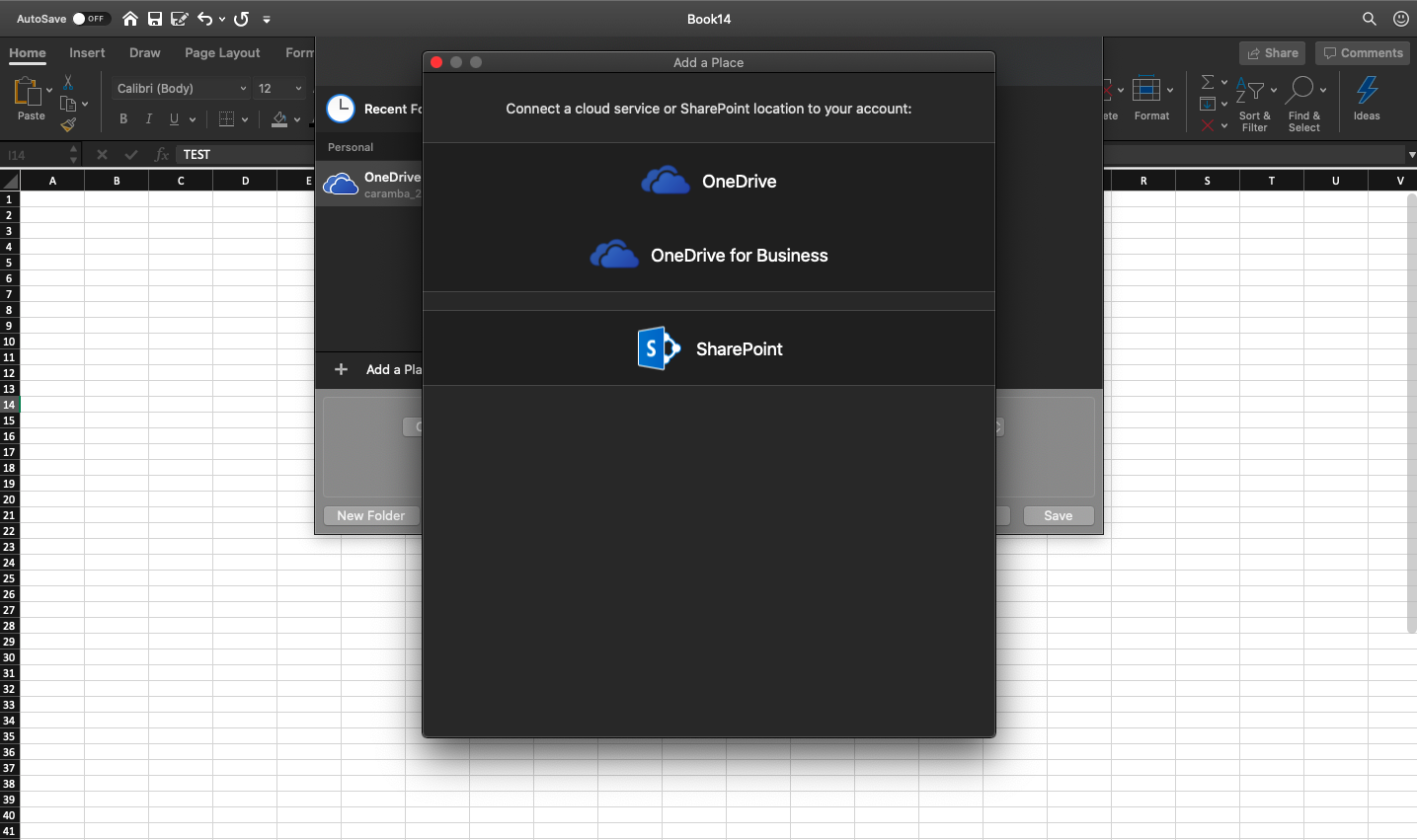The width and height of the screenshot is (1417, 840).
Task: Choose OneDrive in Add a Place
Action: coord(709,181)
